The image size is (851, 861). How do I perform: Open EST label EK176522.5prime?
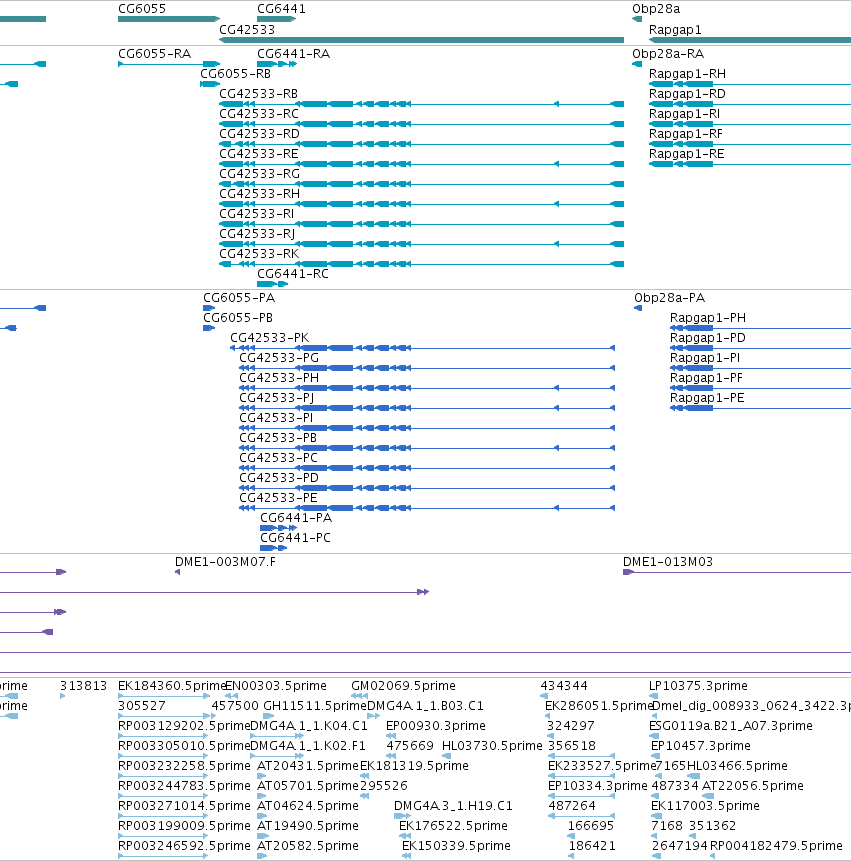pyautogui.click(x=453, y=826)
